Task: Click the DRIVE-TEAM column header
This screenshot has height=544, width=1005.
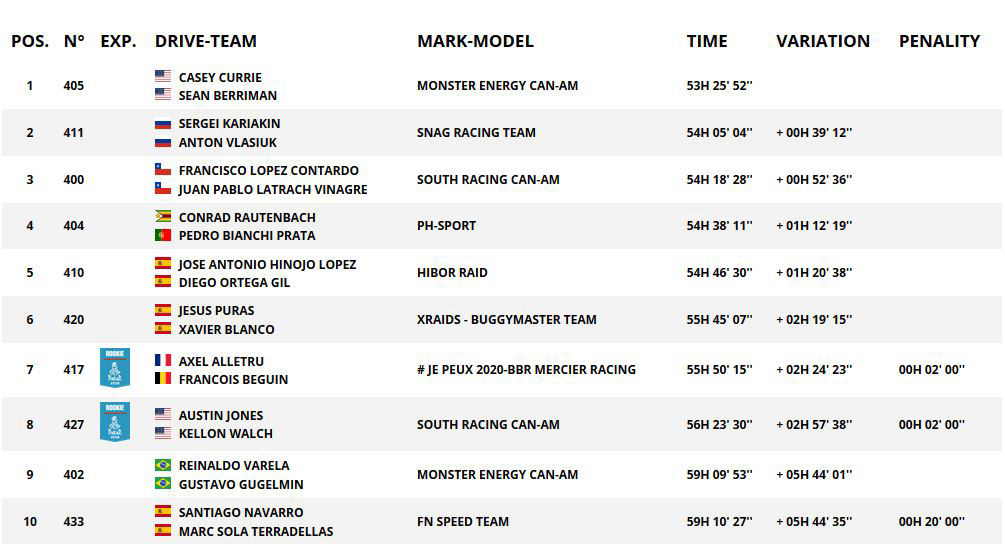Action: (206, 41)
